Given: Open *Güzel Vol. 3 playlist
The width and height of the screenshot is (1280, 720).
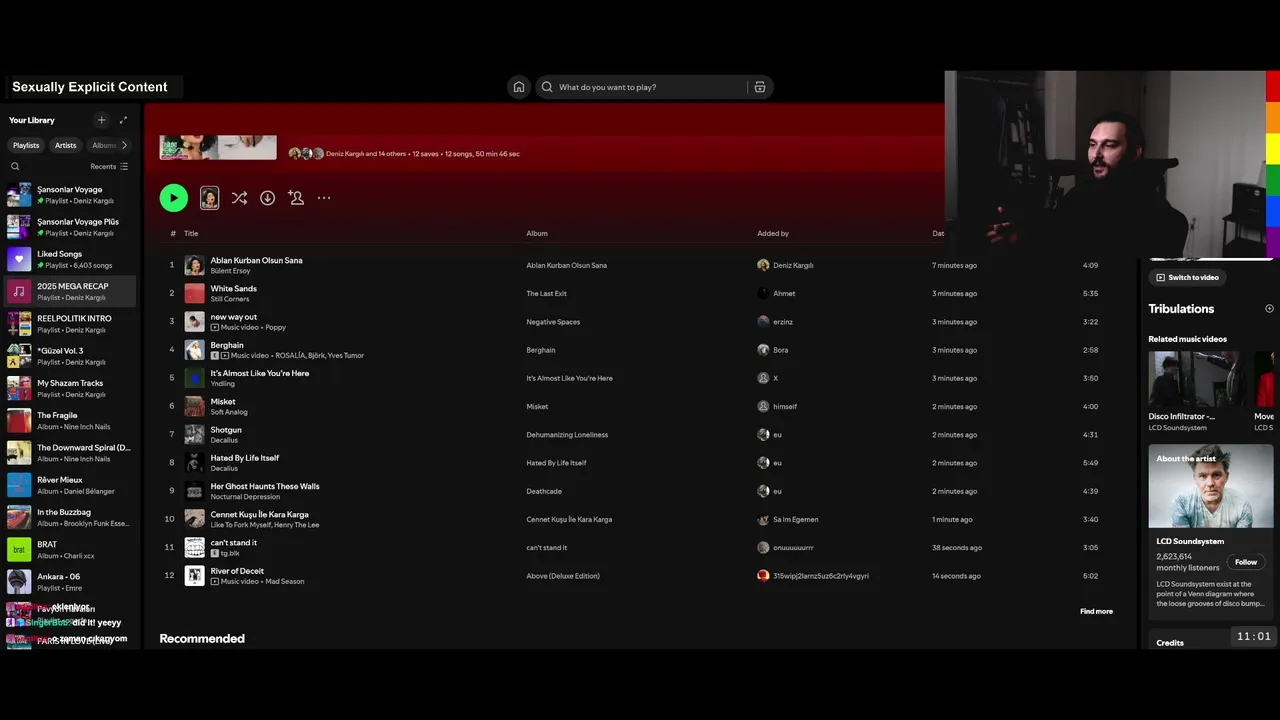Looking at the screenshot, I should pos(68,356).
